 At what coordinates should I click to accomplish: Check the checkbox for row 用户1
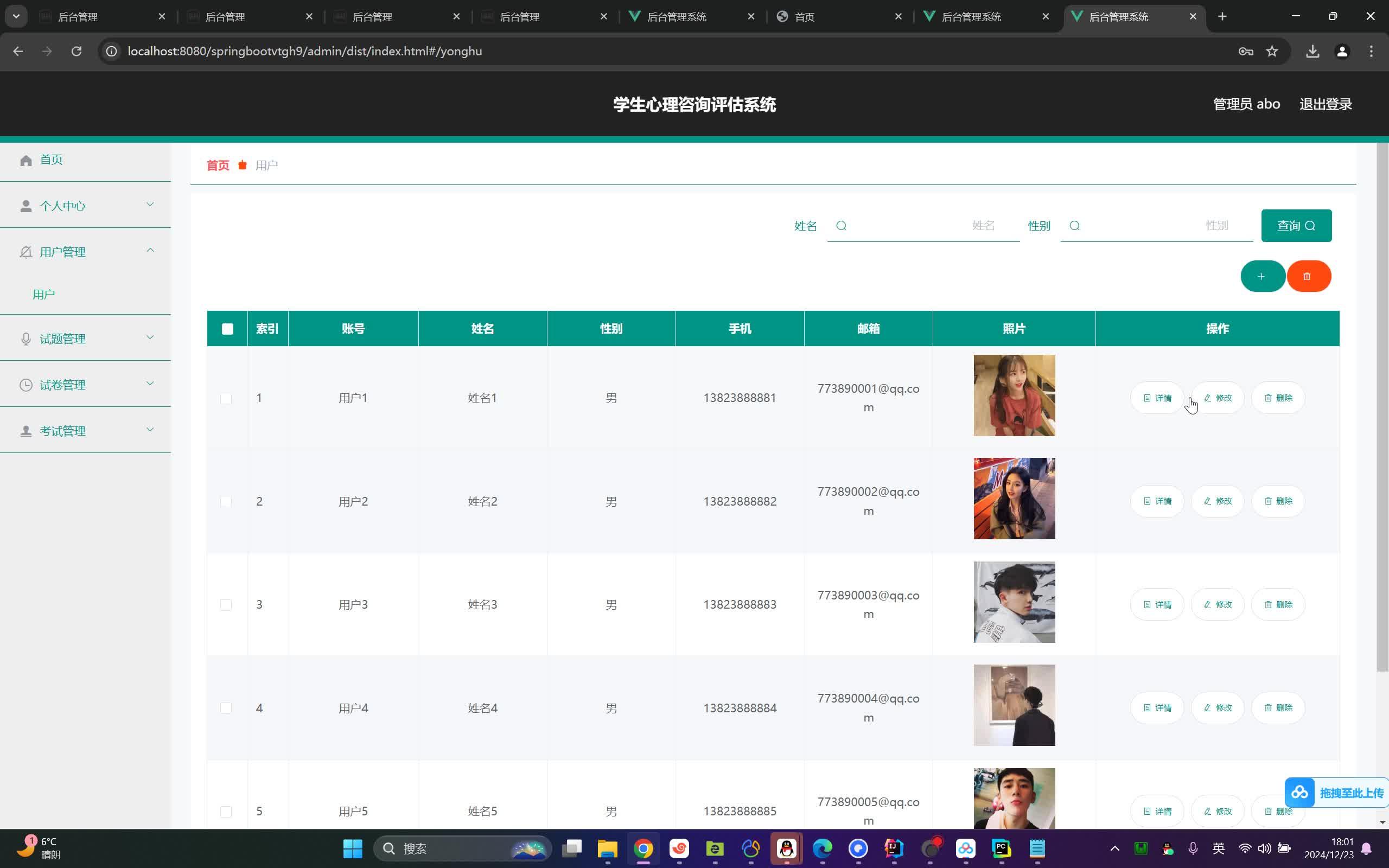pyautogui.click(x=226, y=398)
